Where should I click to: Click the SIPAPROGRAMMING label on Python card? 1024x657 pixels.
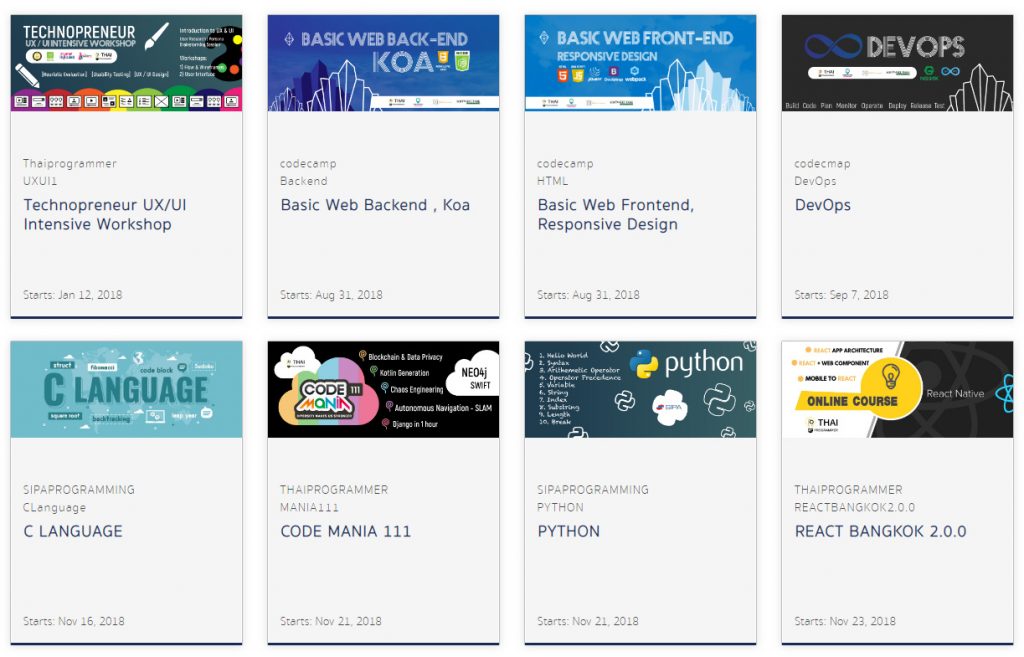click(x=593, y=490)
